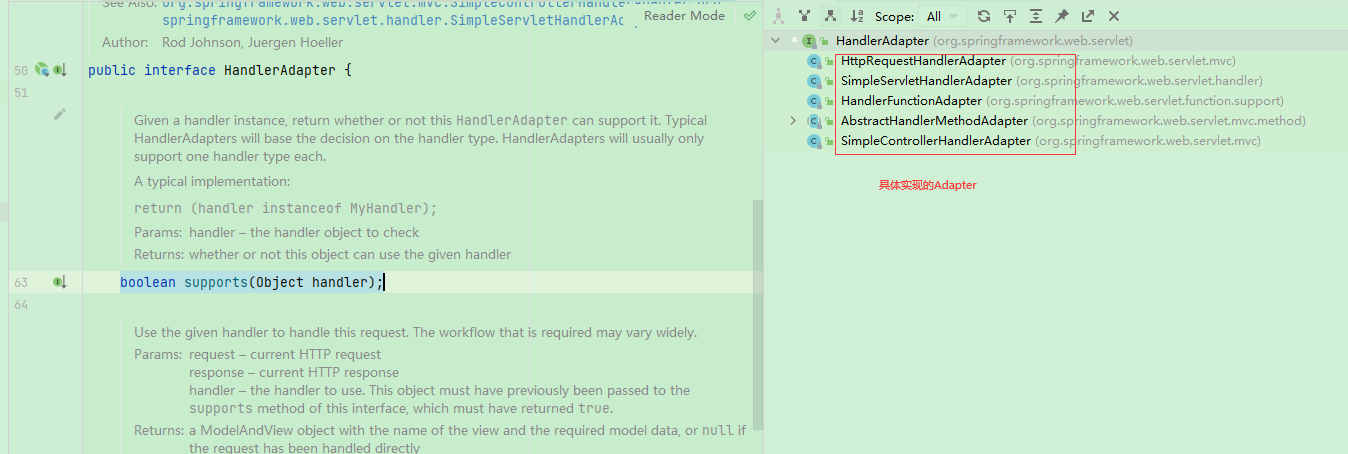
Task: Click the pencil edit doc comment icon
Action: (x=60, y=114)
